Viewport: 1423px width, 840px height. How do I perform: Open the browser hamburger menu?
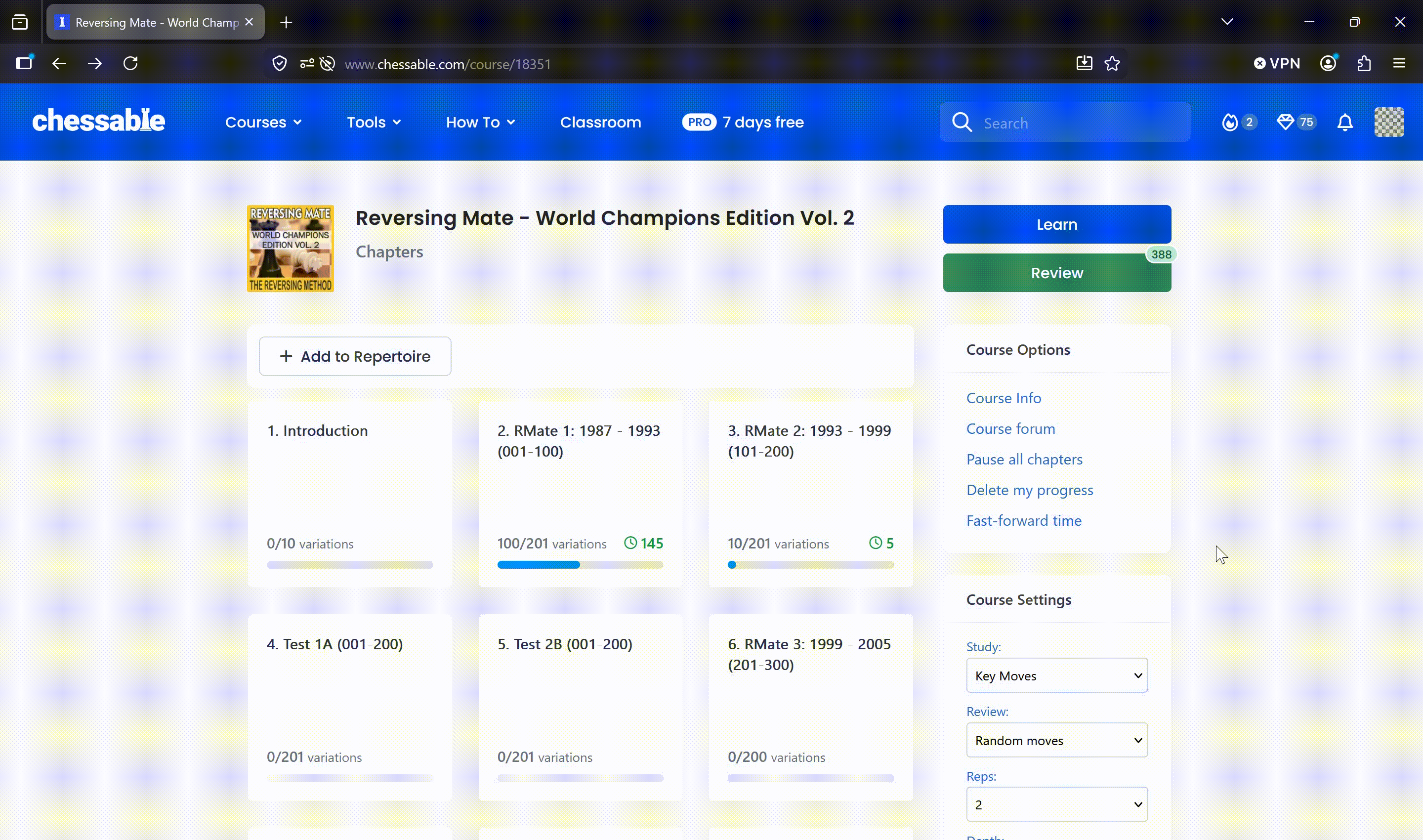tap(1399, 63)
